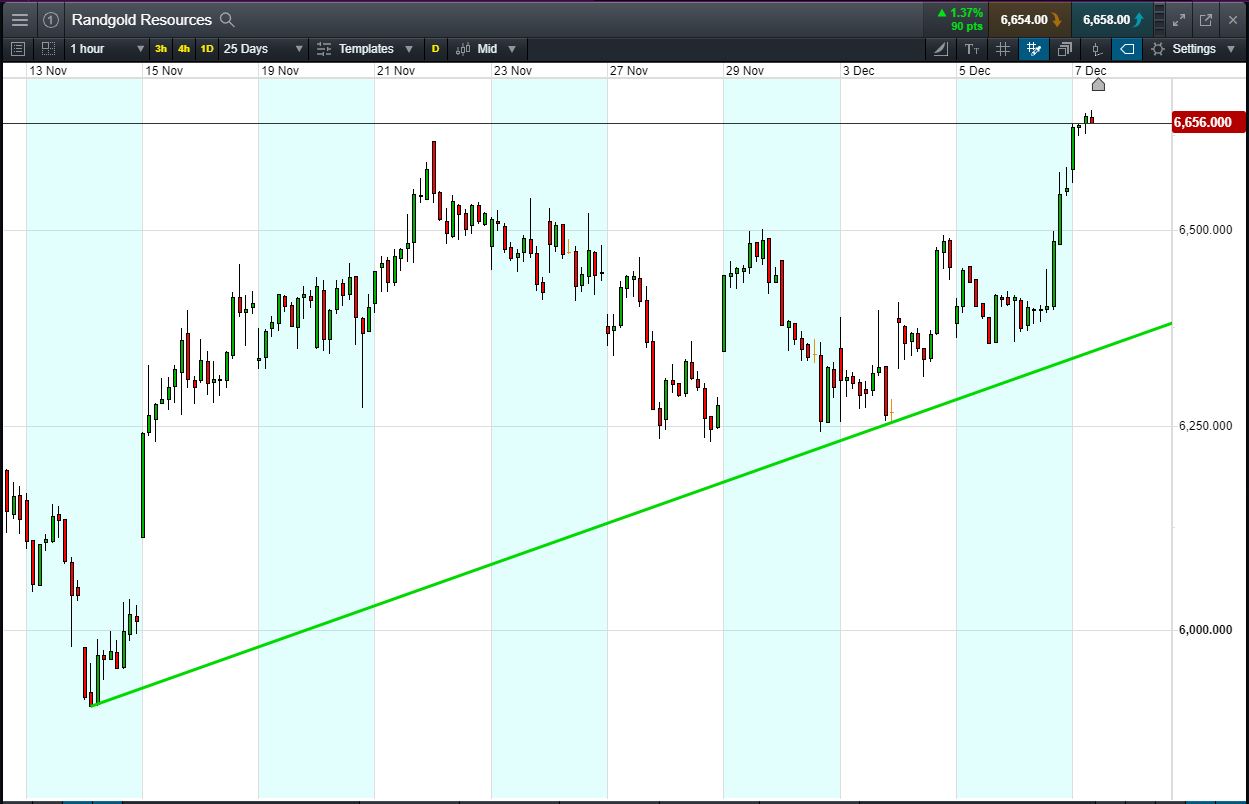1249x804 pixels.
Task: Expand the Mid price type dropdown
Action: click(512, 49)
